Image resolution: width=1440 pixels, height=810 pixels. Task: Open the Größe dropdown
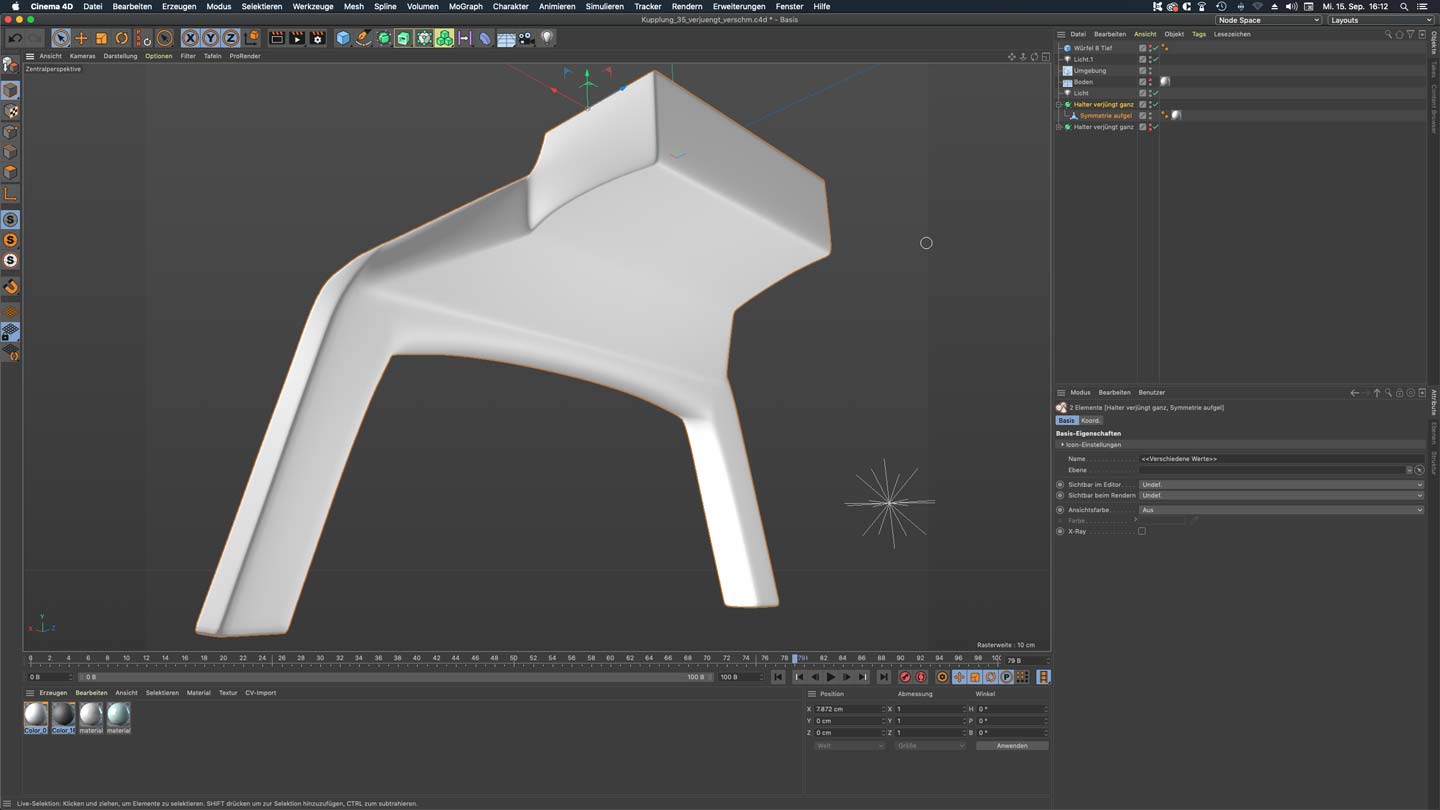click(930, 746)
